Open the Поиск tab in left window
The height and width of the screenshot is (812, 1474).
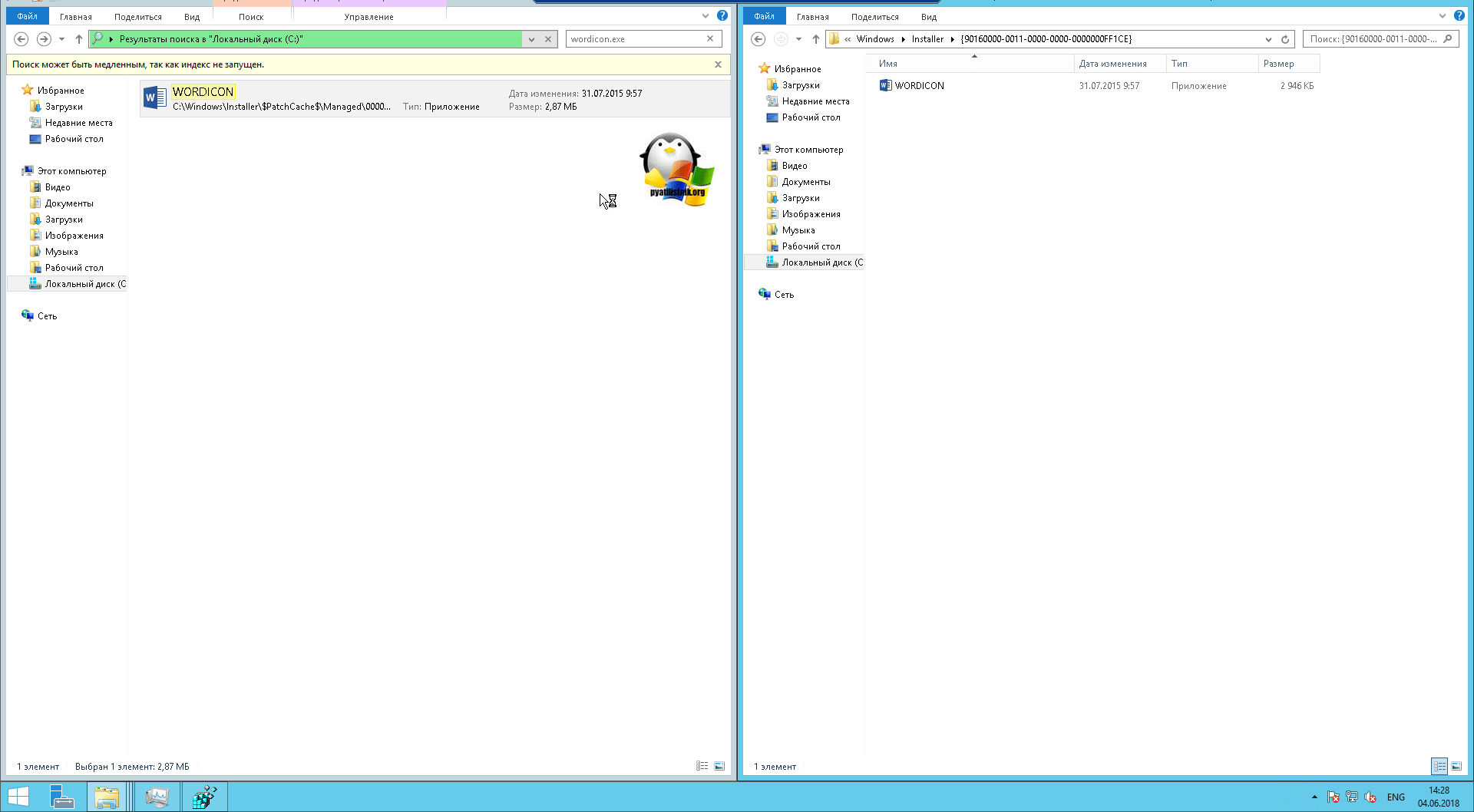251,17
